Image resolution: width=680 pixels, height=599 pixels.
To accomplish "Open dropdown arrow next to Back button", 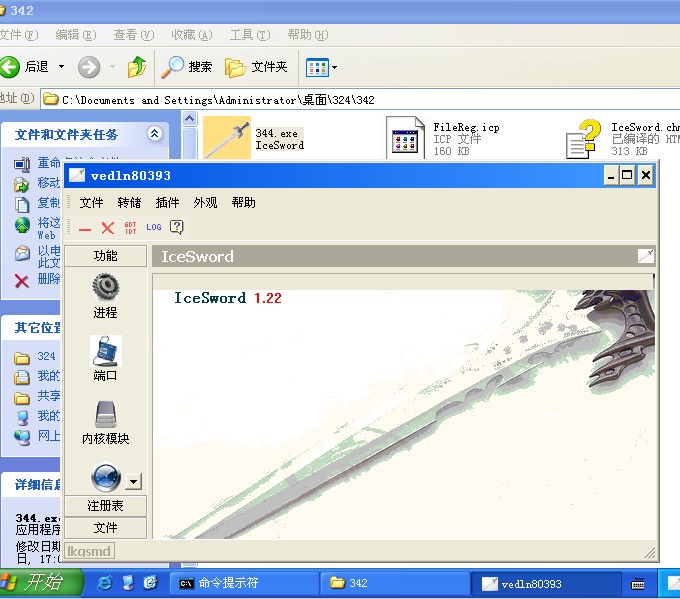I will pos(61,67).
